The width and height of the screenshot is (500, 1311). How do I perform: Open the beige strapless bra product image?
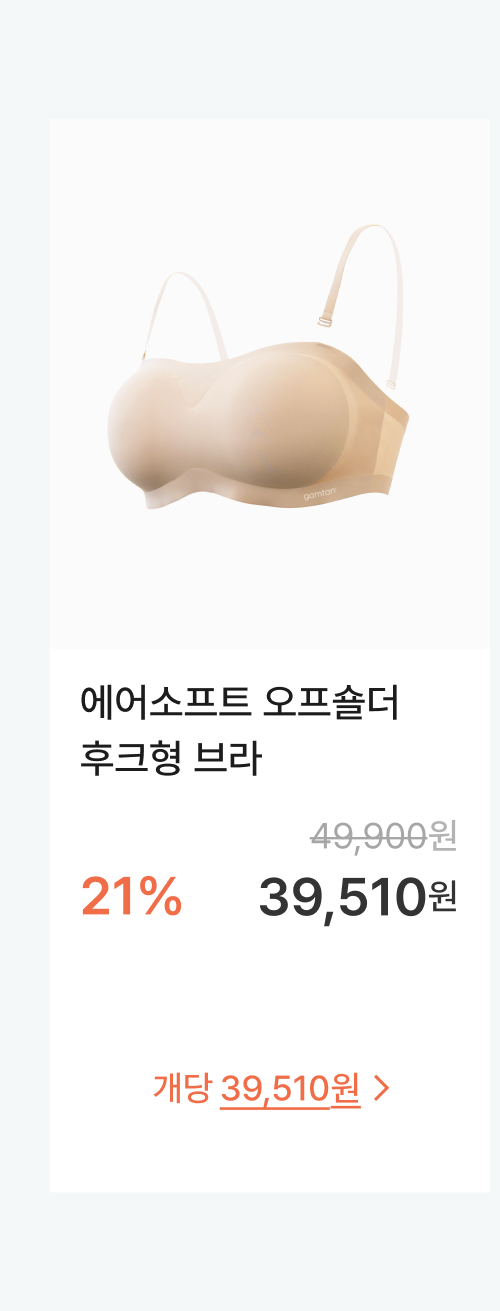[269, 384]
